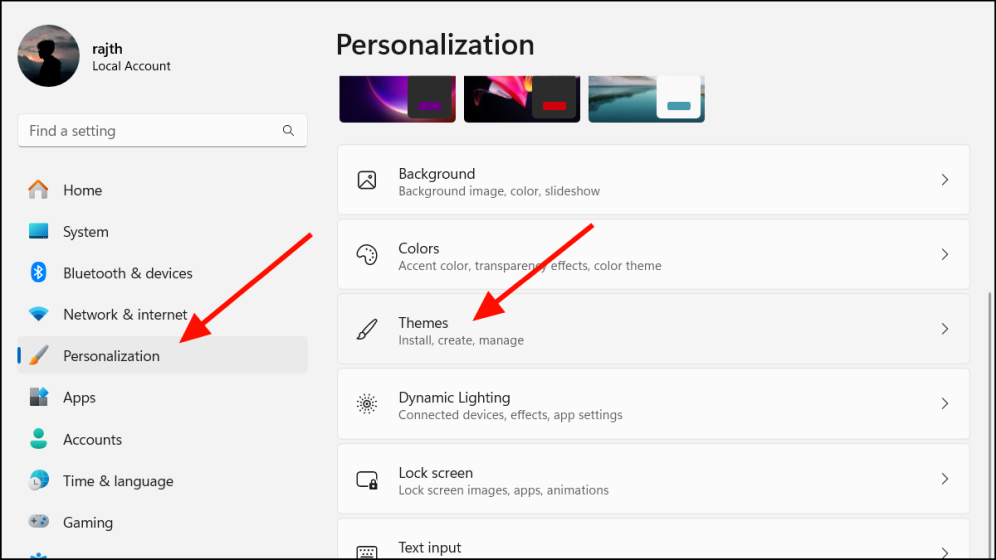
Task: Click the Local Account label
Action: 131,66
